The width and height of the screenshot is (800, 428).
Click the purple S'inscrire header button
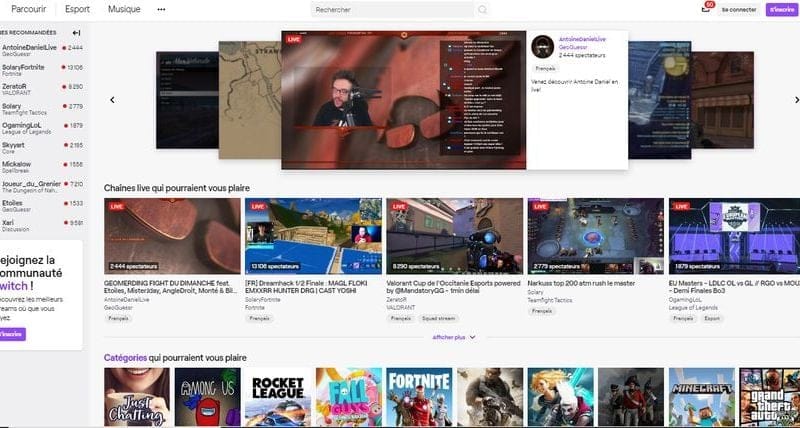point(782,10)
